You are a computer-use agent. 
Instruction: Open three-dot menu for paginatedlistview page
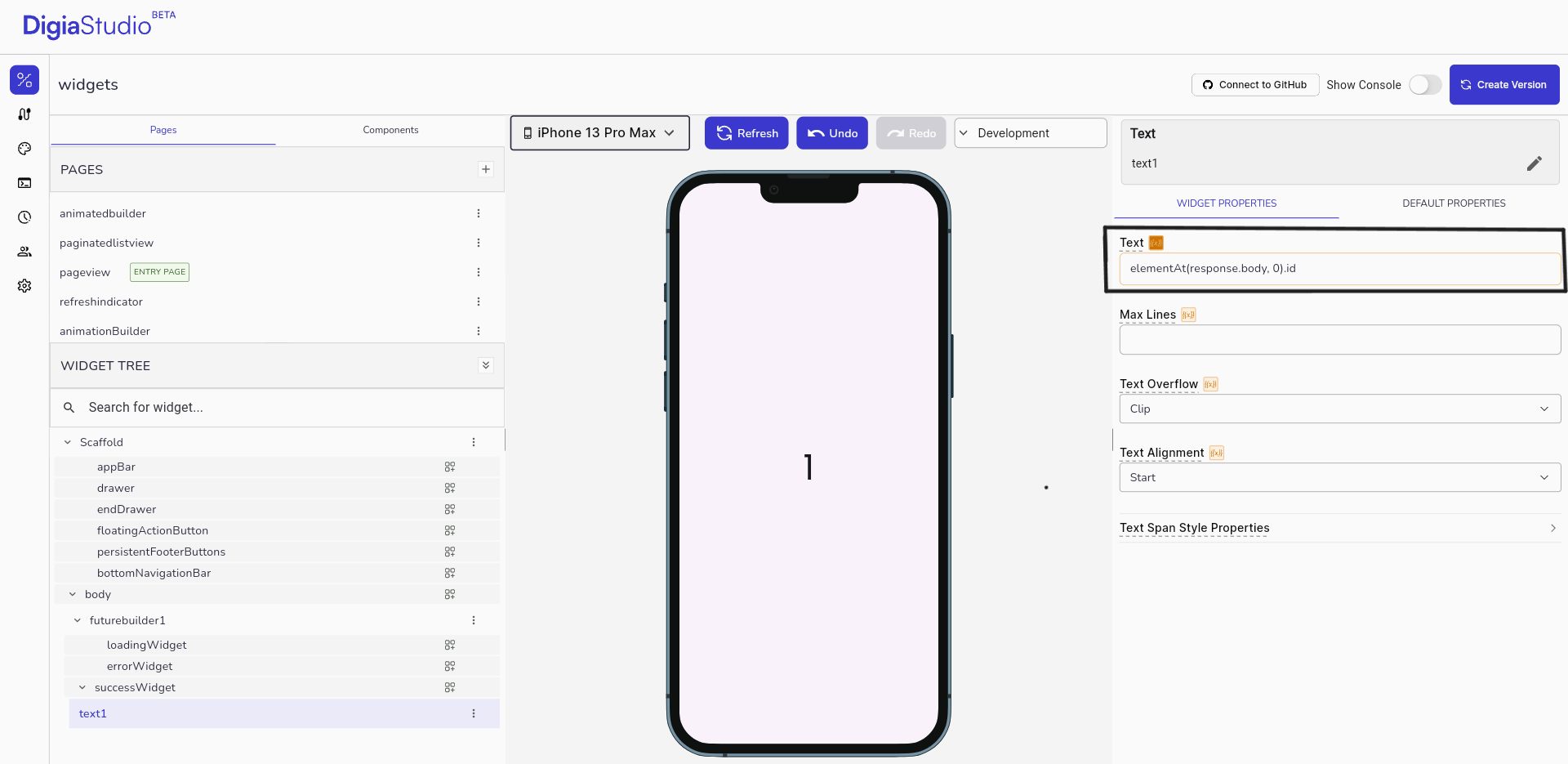coord(479,243)
